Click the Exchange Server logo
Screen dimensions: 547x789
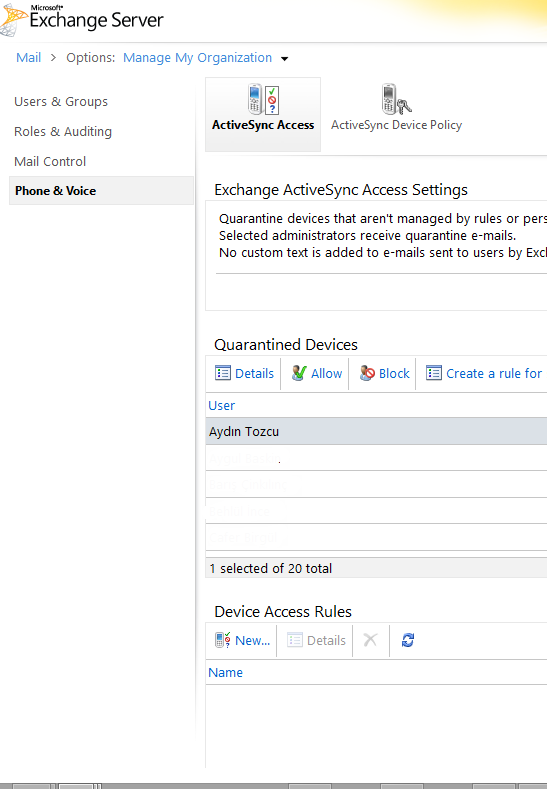83,19
